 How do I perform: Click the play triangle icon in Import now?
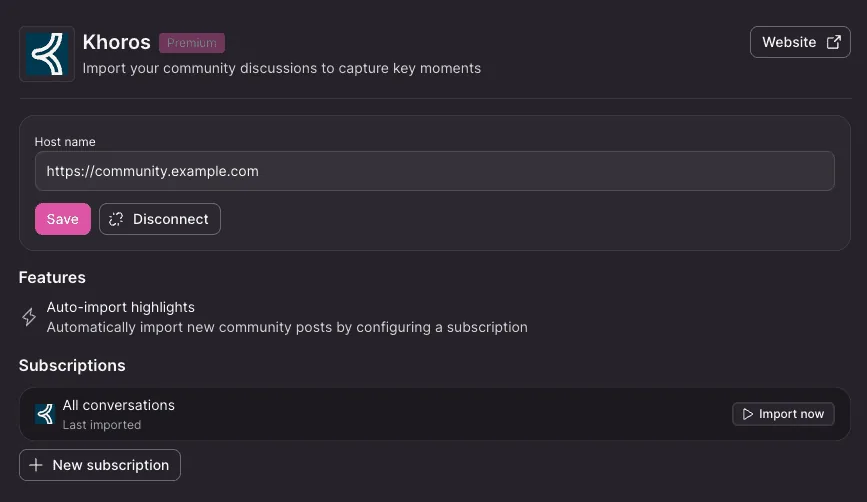click(748, 414)
